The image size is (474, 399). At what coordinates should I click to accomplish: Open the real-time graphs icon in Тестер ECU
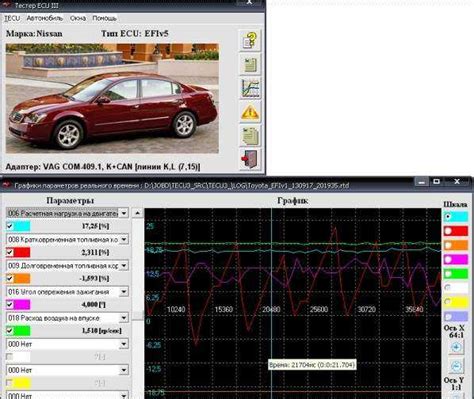(x=250, y=88)
